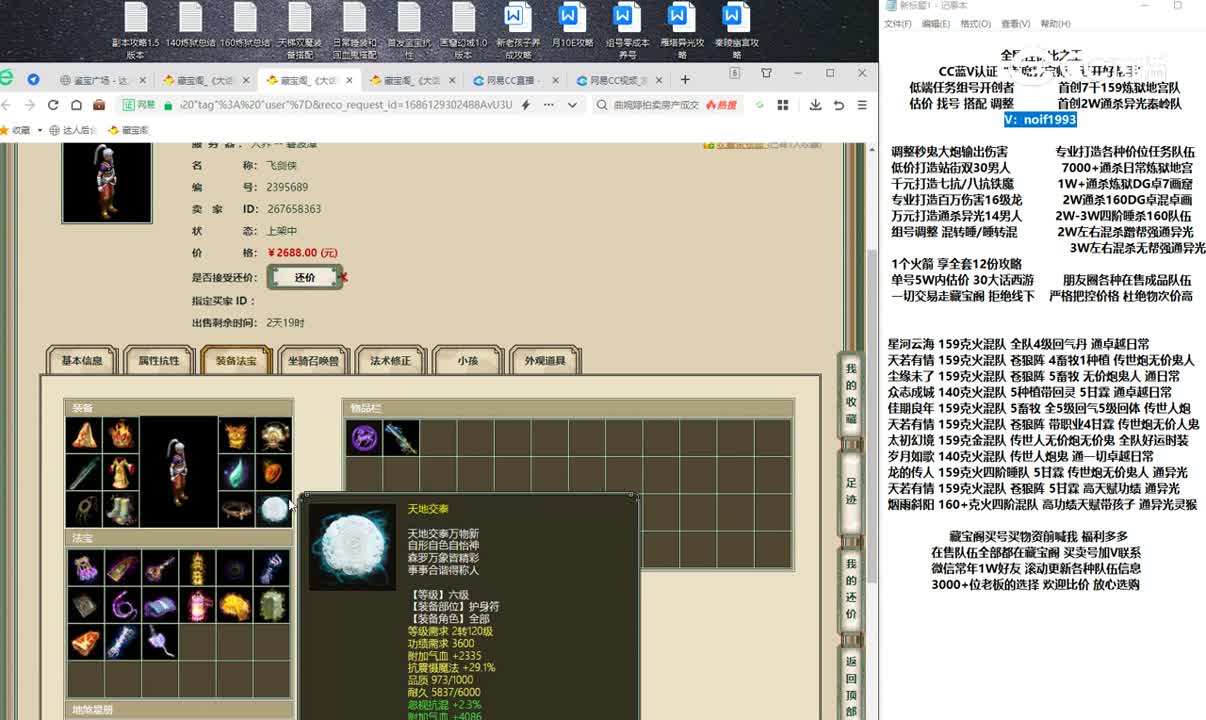Image resolution: width=1206 pixels, height=720 pixels.
Task: Open Notepad 格式(O) menu
Action: click(975, 24)
